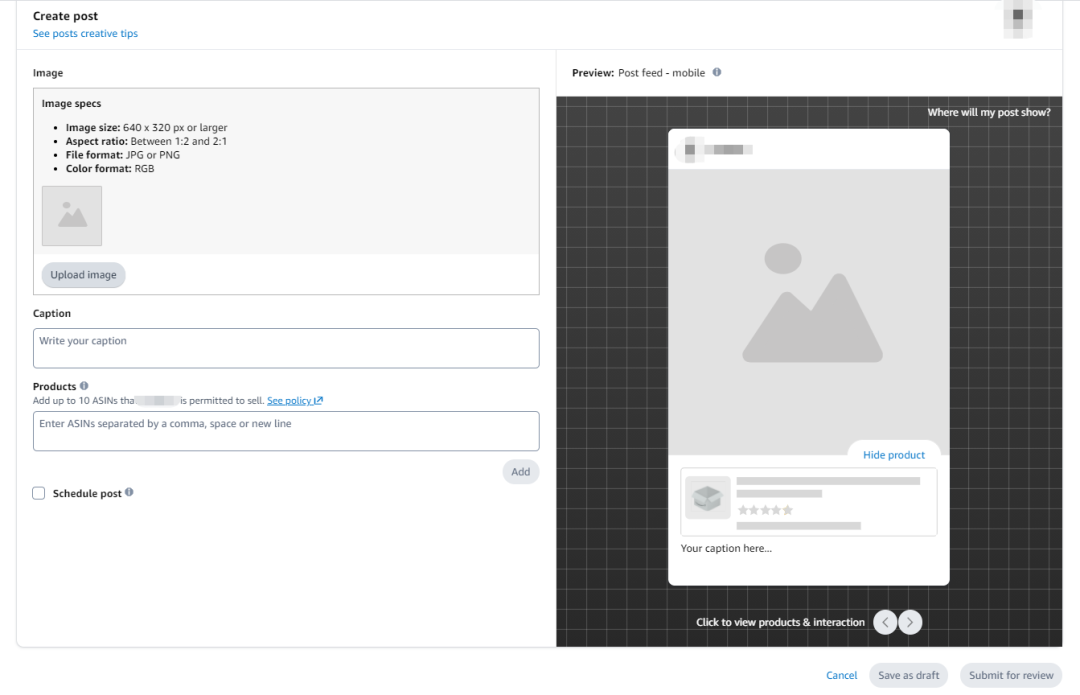Click the Schedule post info icon
Image resolution: width=1080 pixels, height=695 pixels.
[129, 493]
